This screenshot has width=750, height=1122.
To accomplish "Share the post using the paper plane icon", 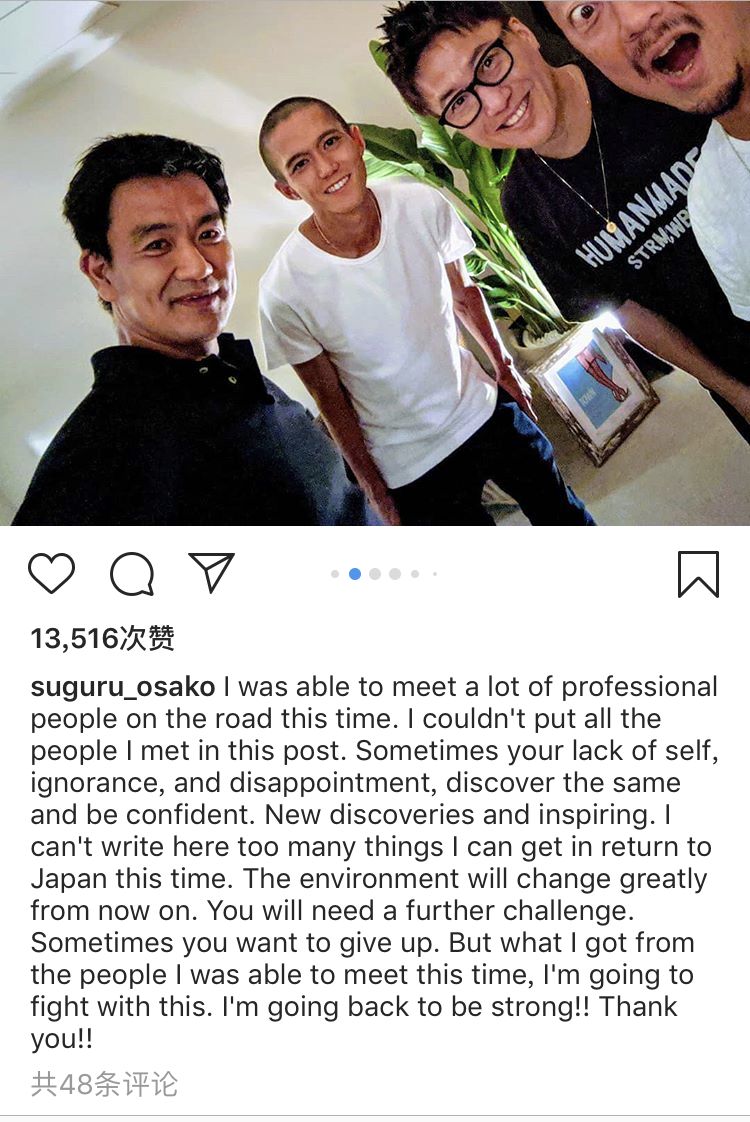I will [x=212, y=572].
